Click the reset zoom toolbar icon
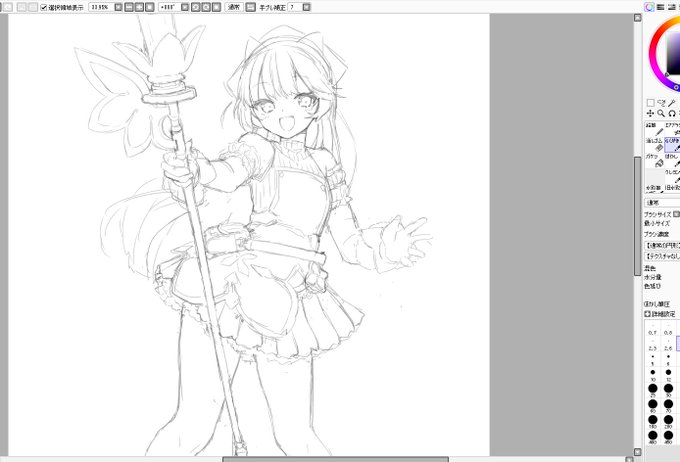Image resolution: width=680 pixels, height=462 pixels. (150, 7)
